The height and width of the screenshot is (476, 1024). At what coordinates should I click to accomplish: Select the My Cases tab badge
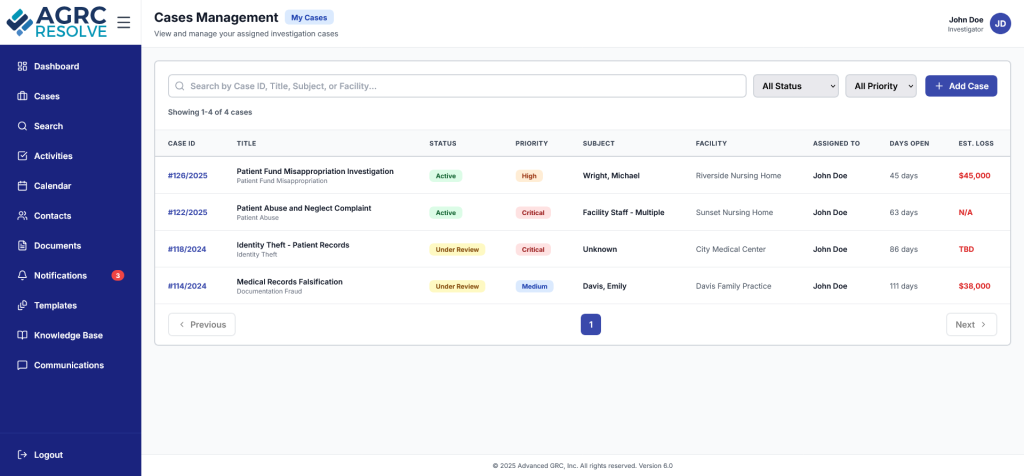(309, 17)
